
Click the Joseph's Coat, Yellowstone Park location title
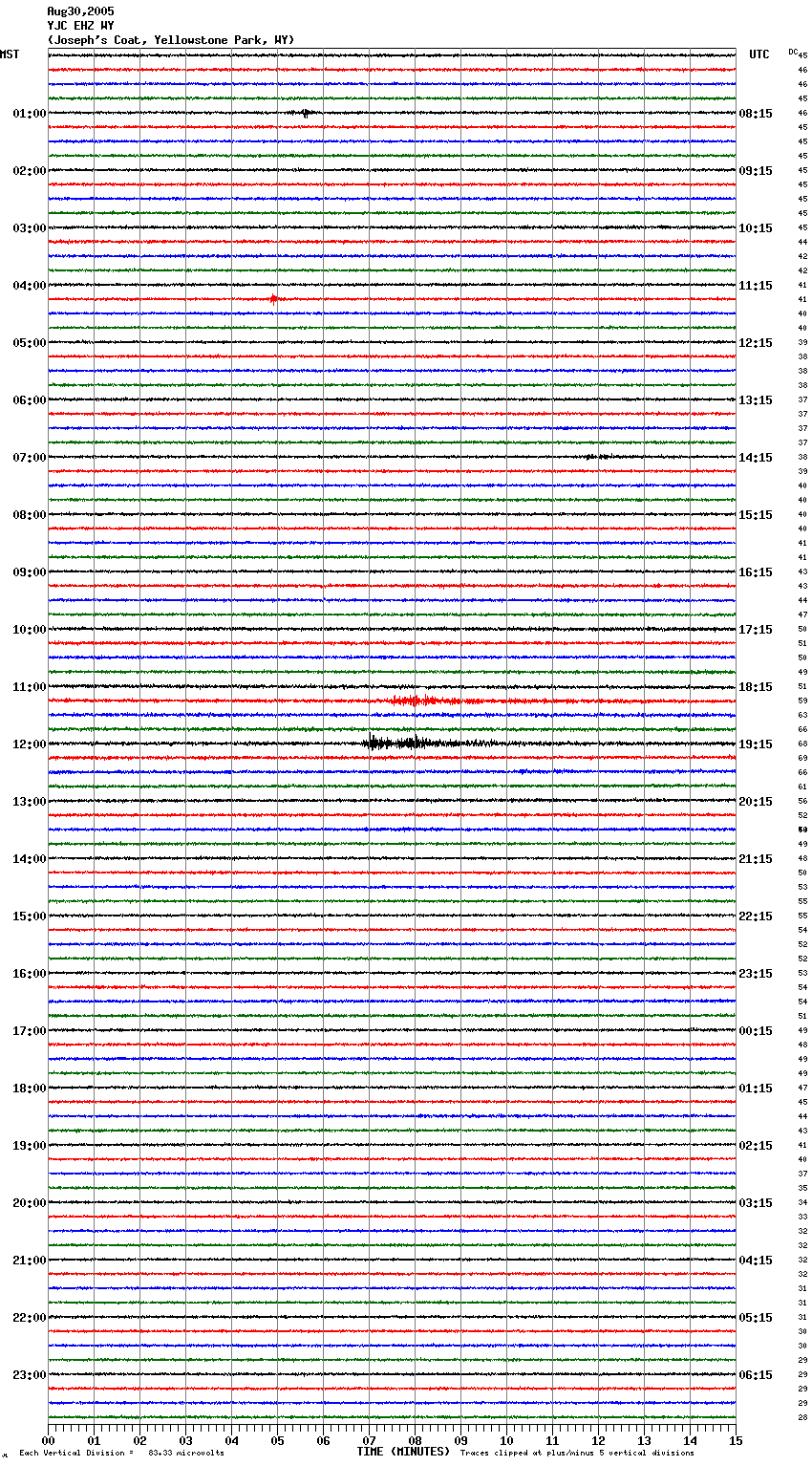pos(171,40)
